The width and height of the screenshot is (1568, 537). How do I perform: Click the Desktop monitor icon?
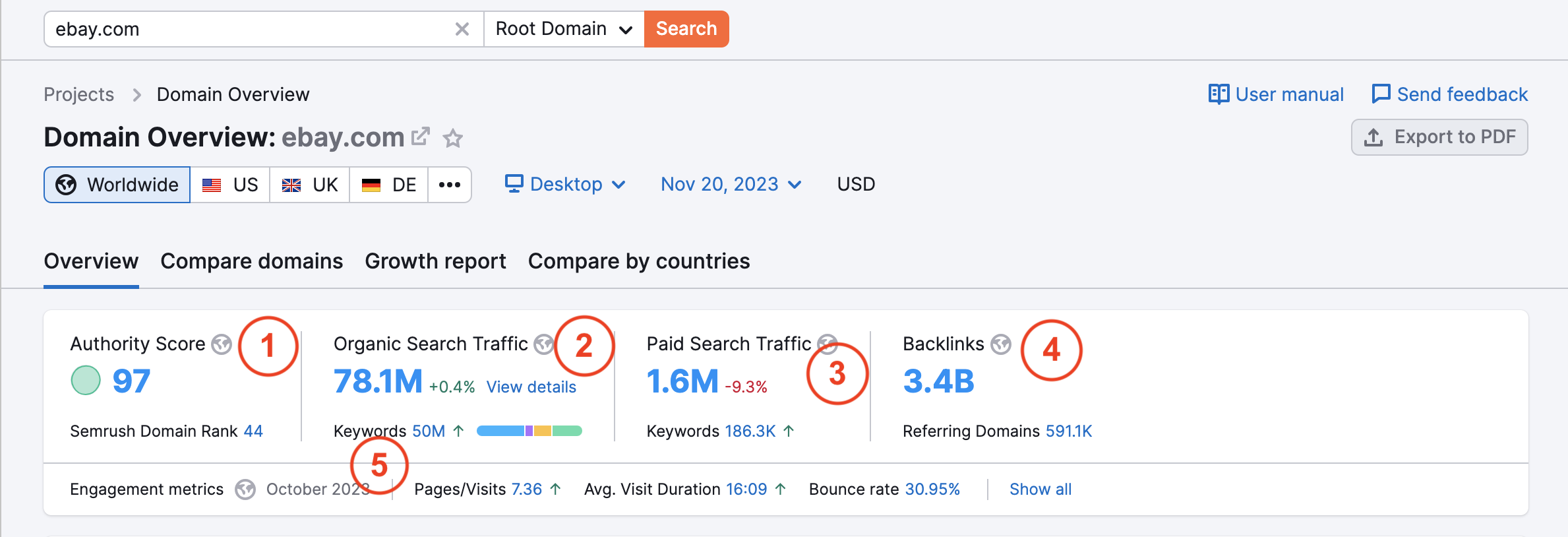click(x=514, y=183)
